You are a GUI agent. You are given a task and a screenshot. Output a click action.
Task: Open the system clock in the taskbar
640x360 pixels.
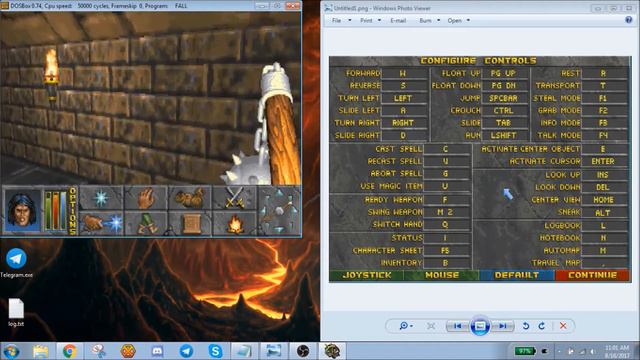(617, 351)
